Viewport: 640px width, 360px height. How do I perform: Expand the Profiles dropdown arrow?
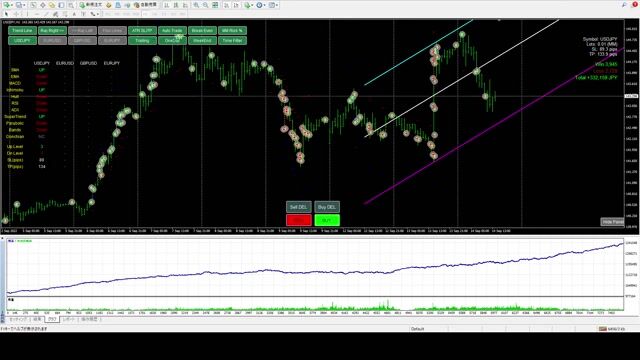click(24, 5)
